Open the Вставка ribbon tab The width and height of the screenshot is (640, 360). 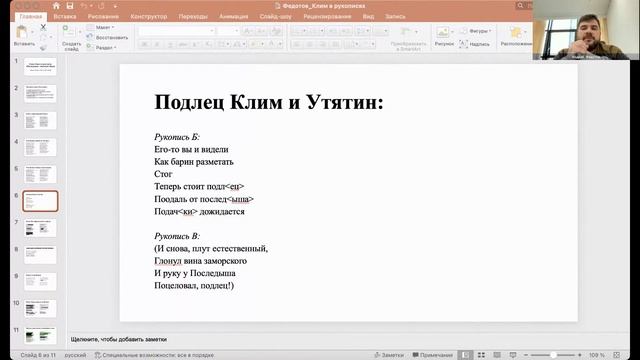point(65,17)
